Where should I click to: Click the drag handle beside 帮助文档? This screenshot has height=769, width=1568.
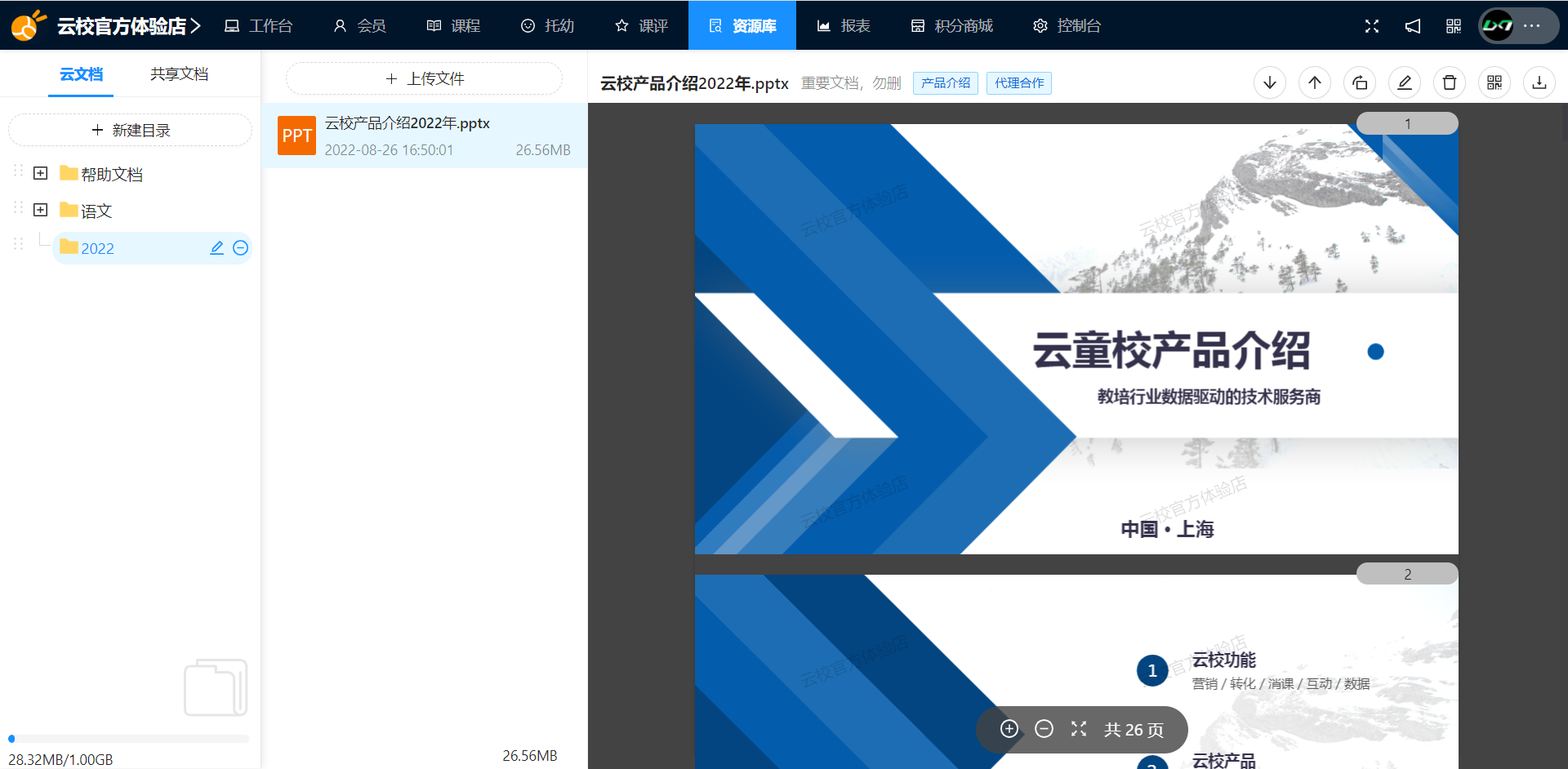click(18, 171)
